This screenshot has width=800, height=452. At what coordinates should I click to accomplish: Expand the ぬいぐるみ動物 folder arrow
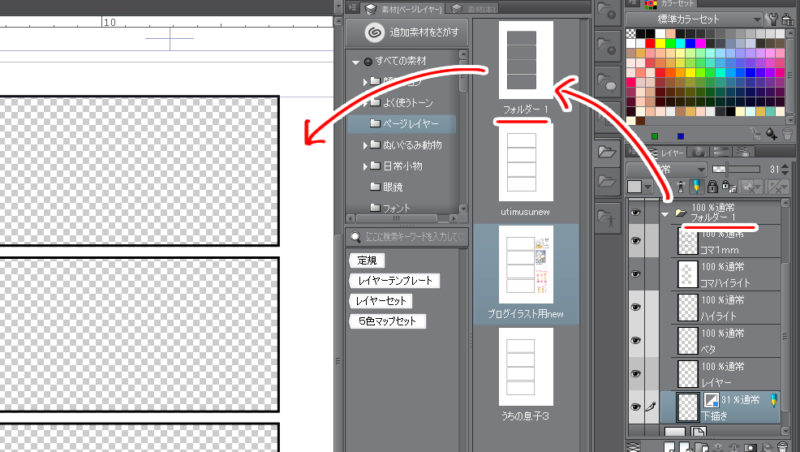[365, 145]
